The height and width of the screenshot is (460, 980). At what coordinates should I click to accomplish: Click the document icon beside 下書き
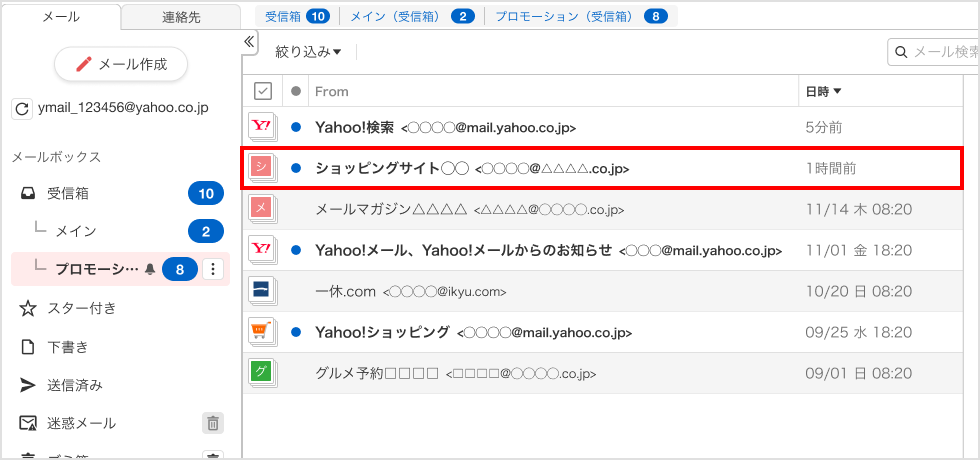pos(28,348)
